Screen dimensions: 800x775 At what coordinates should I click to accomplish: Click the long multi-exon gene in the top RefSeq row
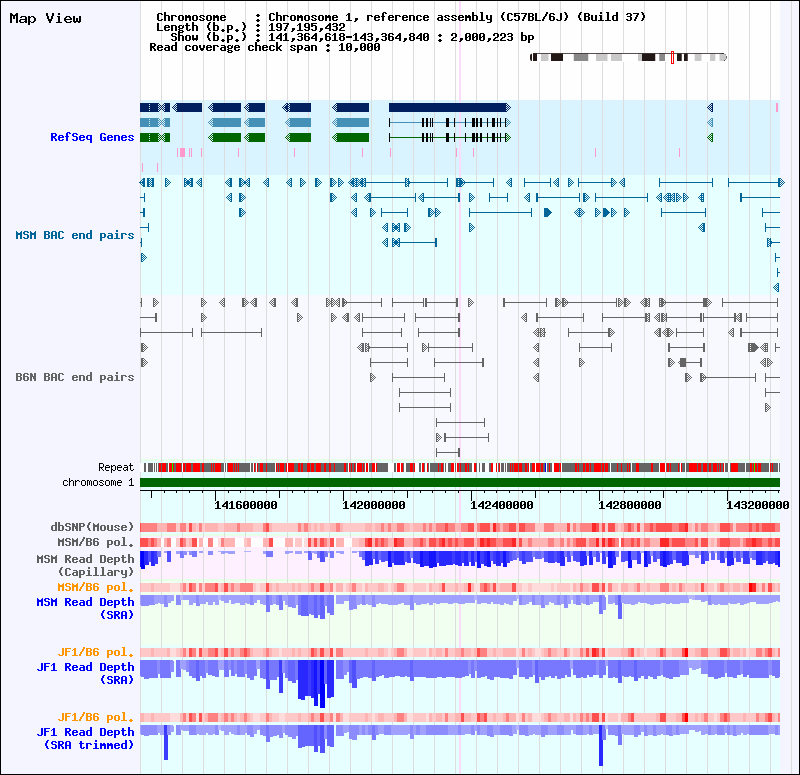point(449,107)
